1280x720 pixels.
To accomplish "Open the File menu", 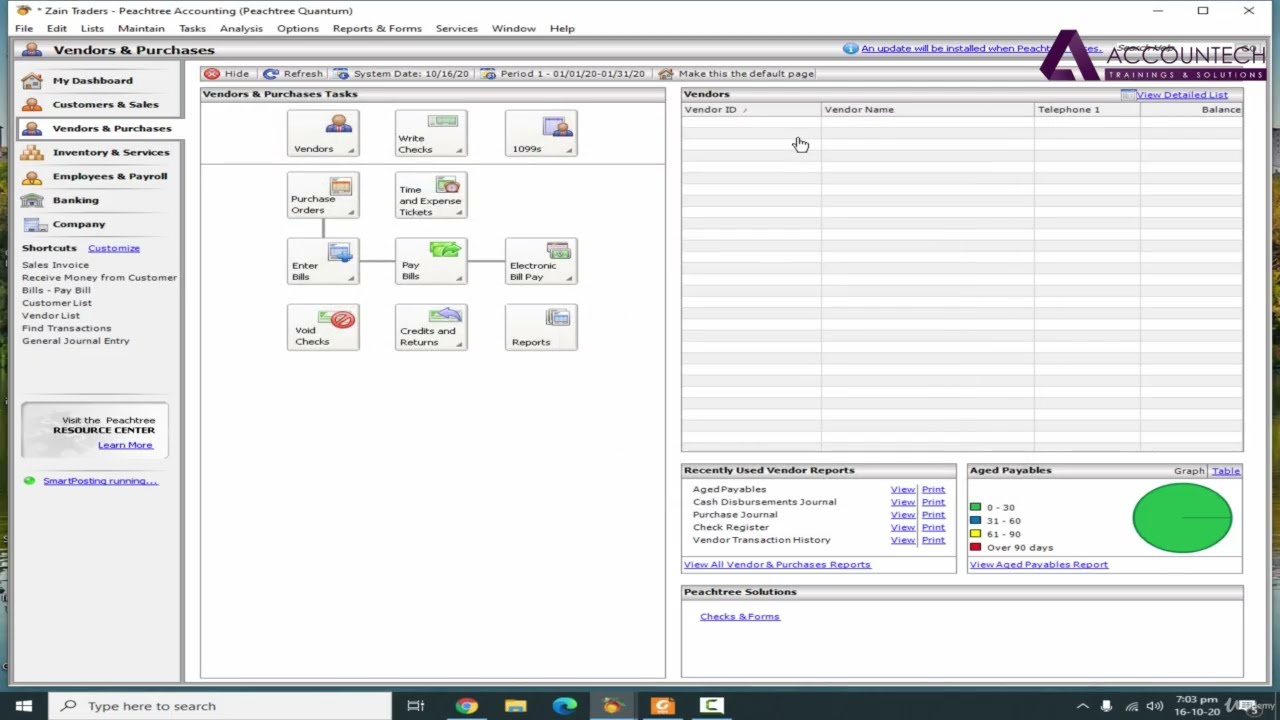I will point(24,28).
